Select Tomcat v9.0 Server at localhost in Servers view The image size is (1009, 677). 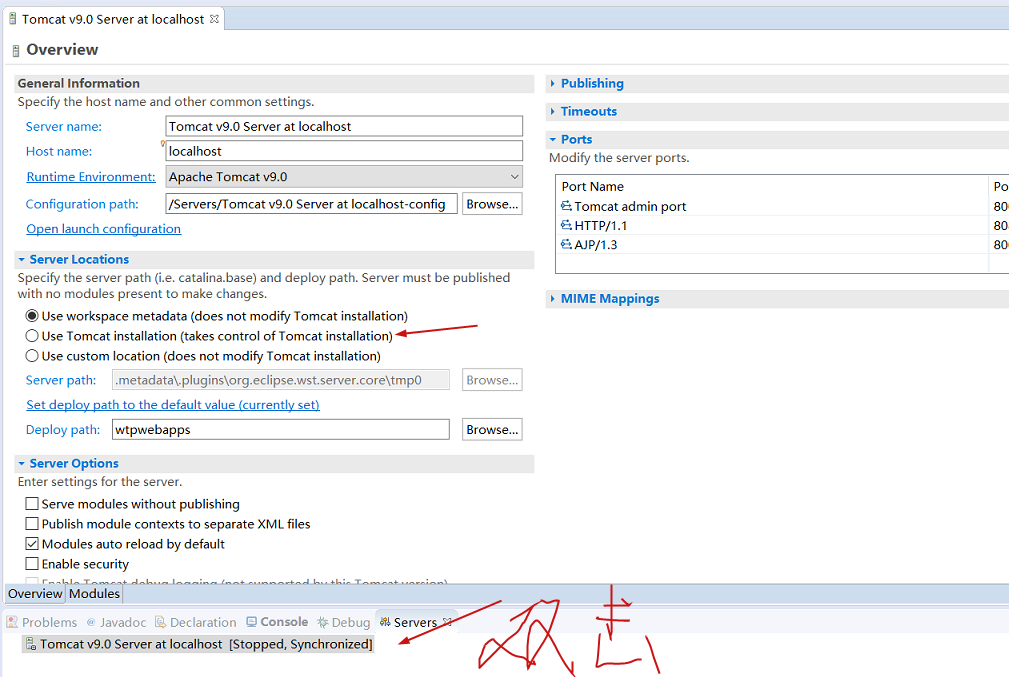(199, 644)
